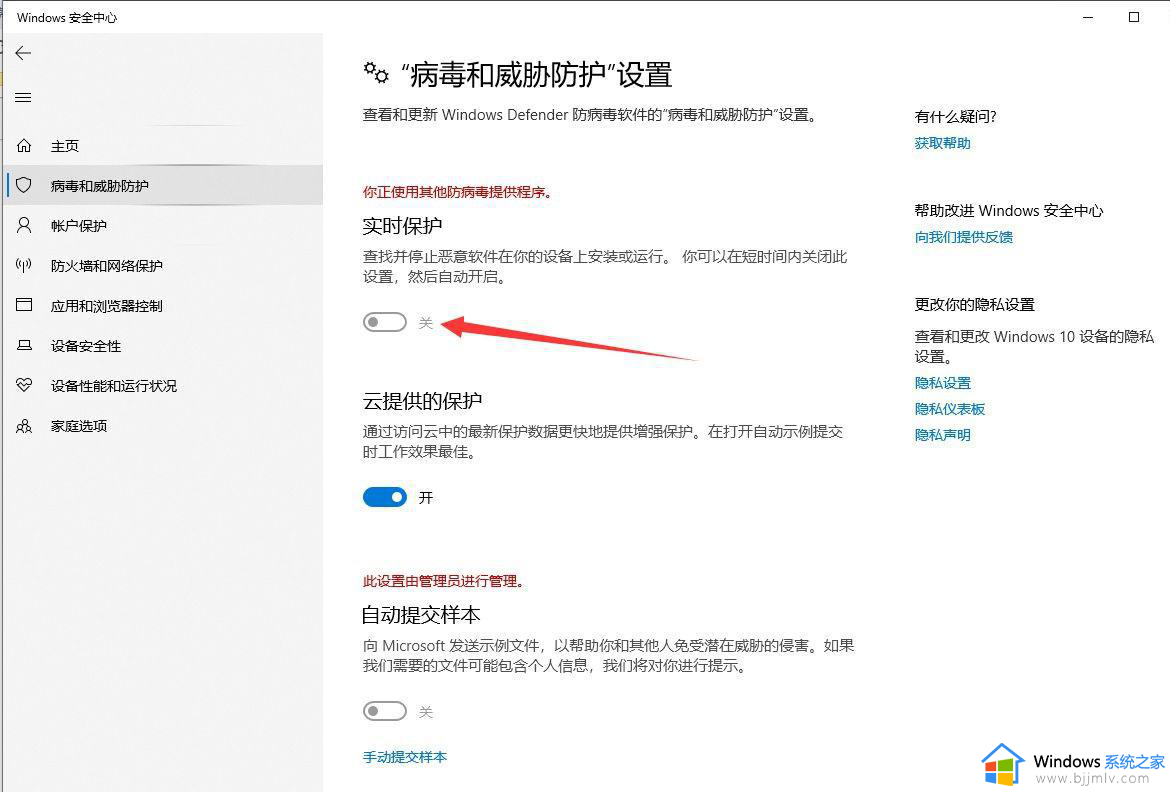
Task: Click the 此设置由管理员进行管理。 warning text
Action: pos(445,581)
